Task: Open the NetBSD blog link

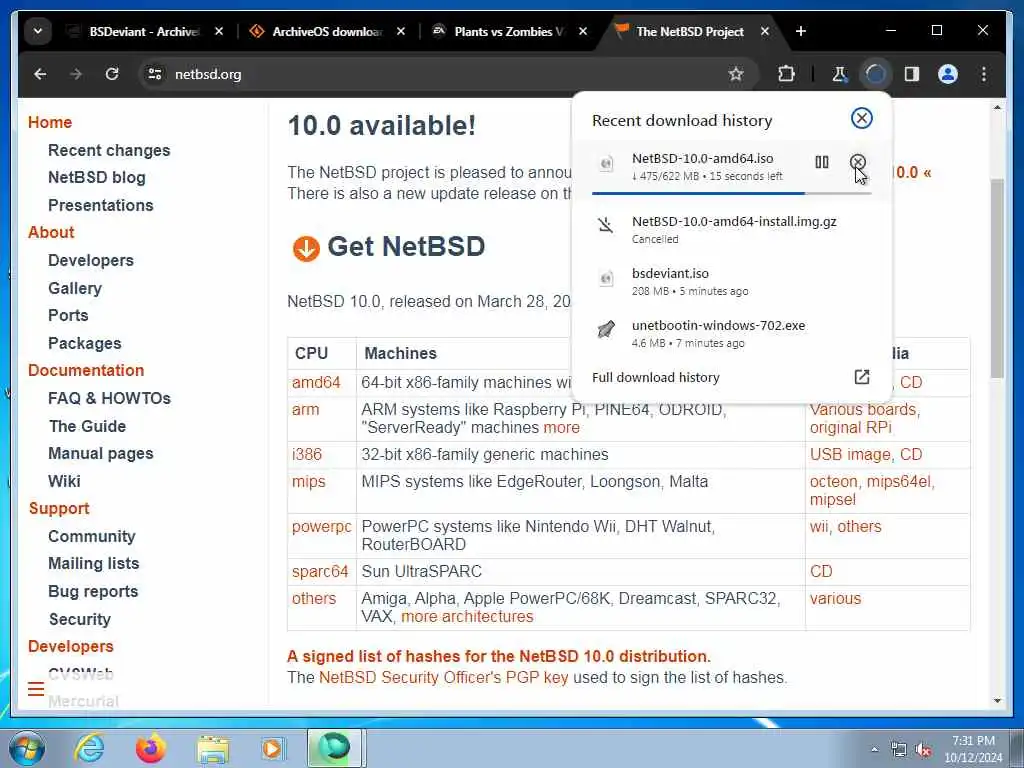Action: click(97, 178)
